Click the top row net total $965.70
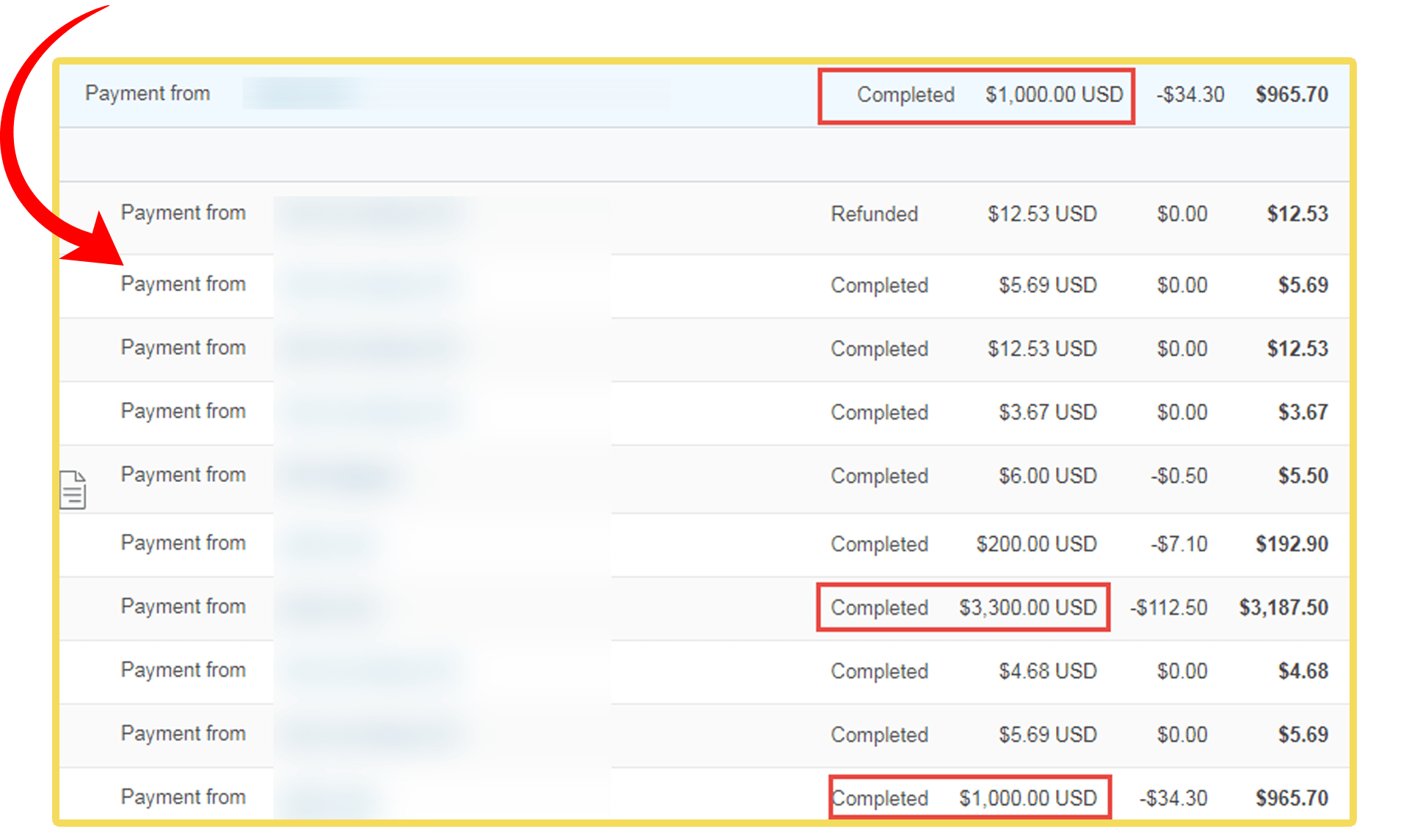This screenshot has width=1409, height=840. [x=1292, y=95]
